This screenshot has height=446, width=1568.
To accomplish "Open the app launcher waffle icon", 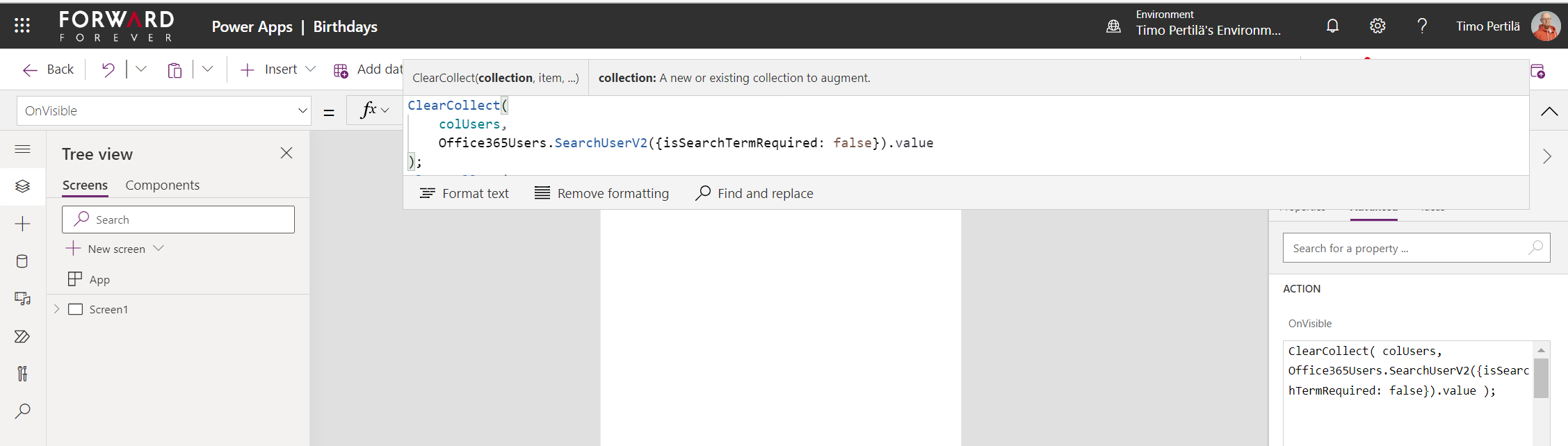I will (22, 26).
